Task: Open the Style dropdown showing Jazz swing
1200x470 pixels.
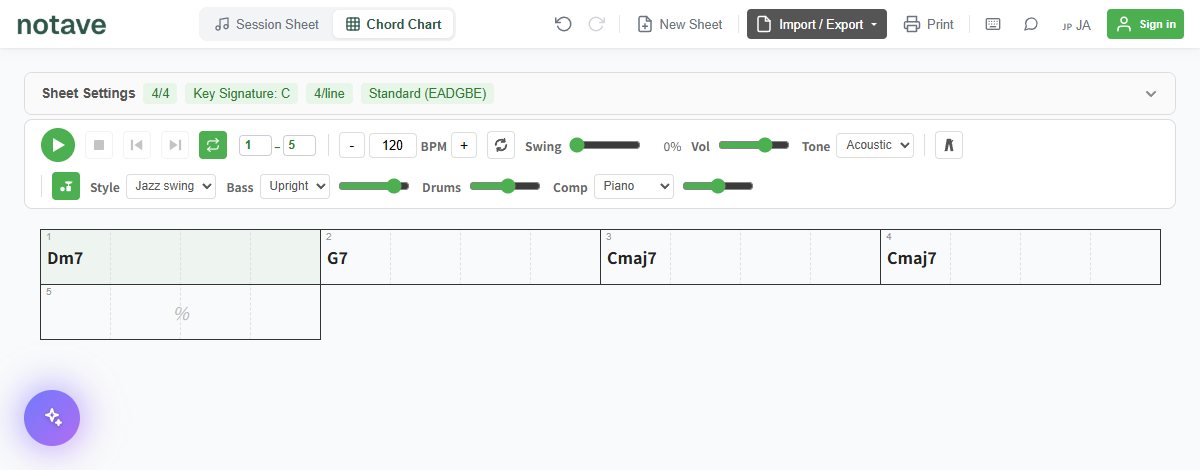Action: click(171, 186)
